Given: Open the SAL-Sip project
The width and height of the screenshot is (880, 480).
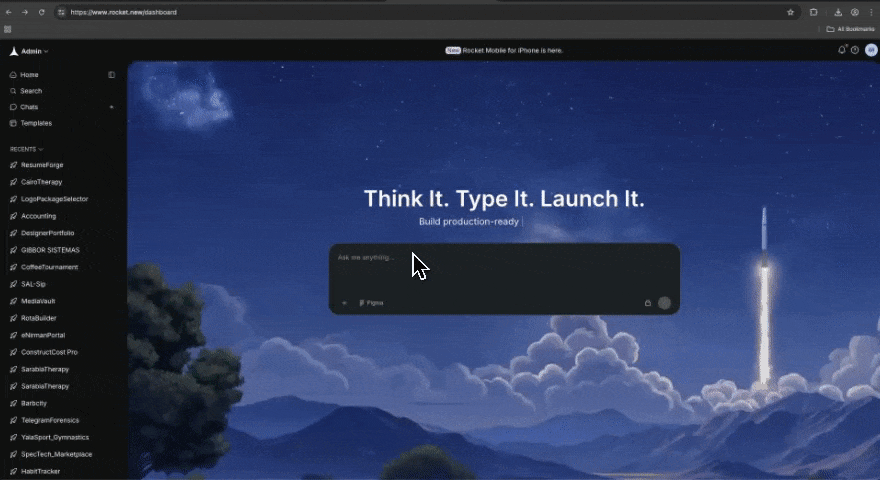Looking at the screenshot, I should coord(33,284).
